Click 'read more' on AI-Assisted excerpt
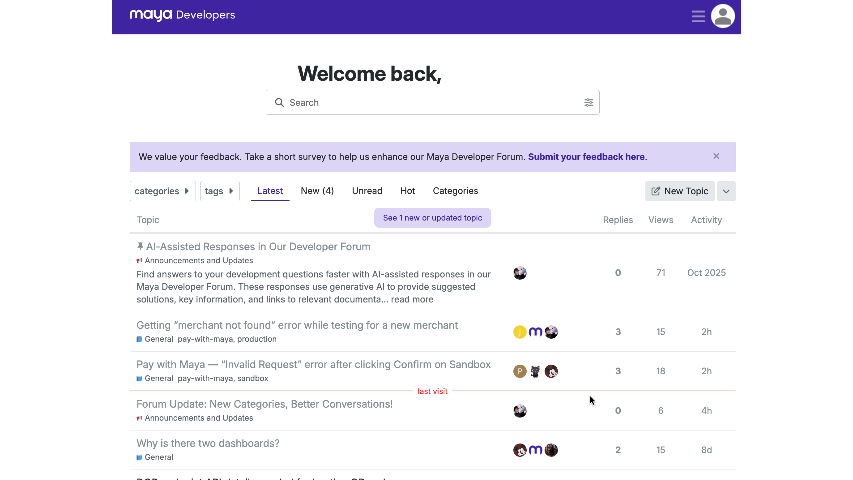Viewport: 853px width, 480px height. [412, 300]
